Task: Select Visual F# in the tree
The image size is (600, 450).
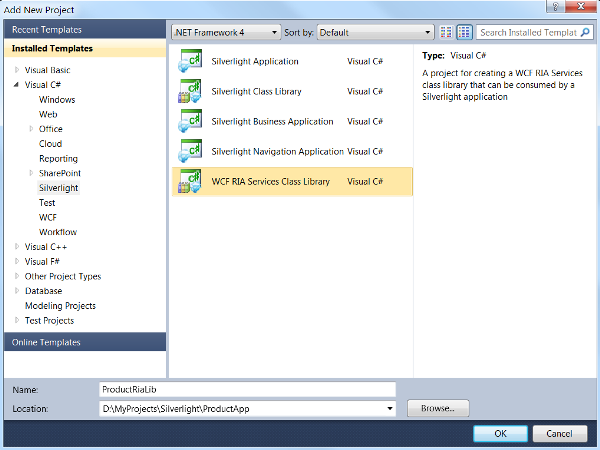Action: tap(42, 261)
